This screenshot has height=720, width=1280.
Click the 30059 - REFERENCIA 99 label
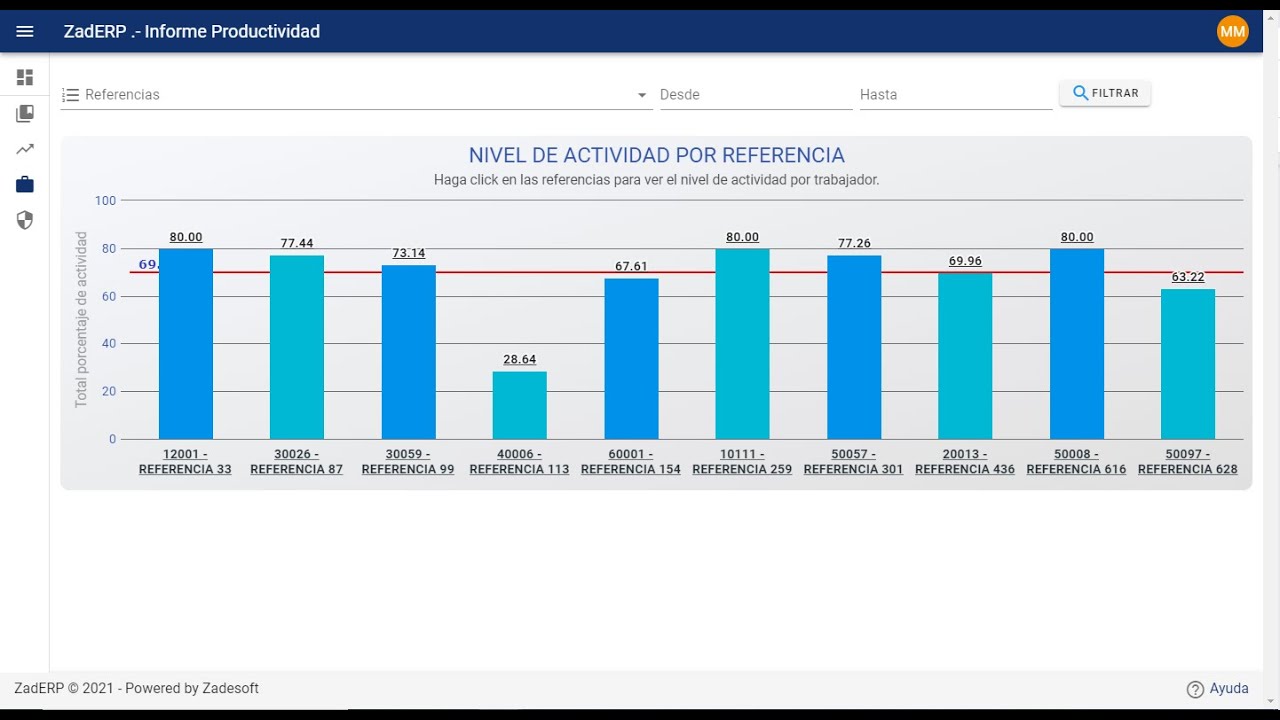coord(408,462)
